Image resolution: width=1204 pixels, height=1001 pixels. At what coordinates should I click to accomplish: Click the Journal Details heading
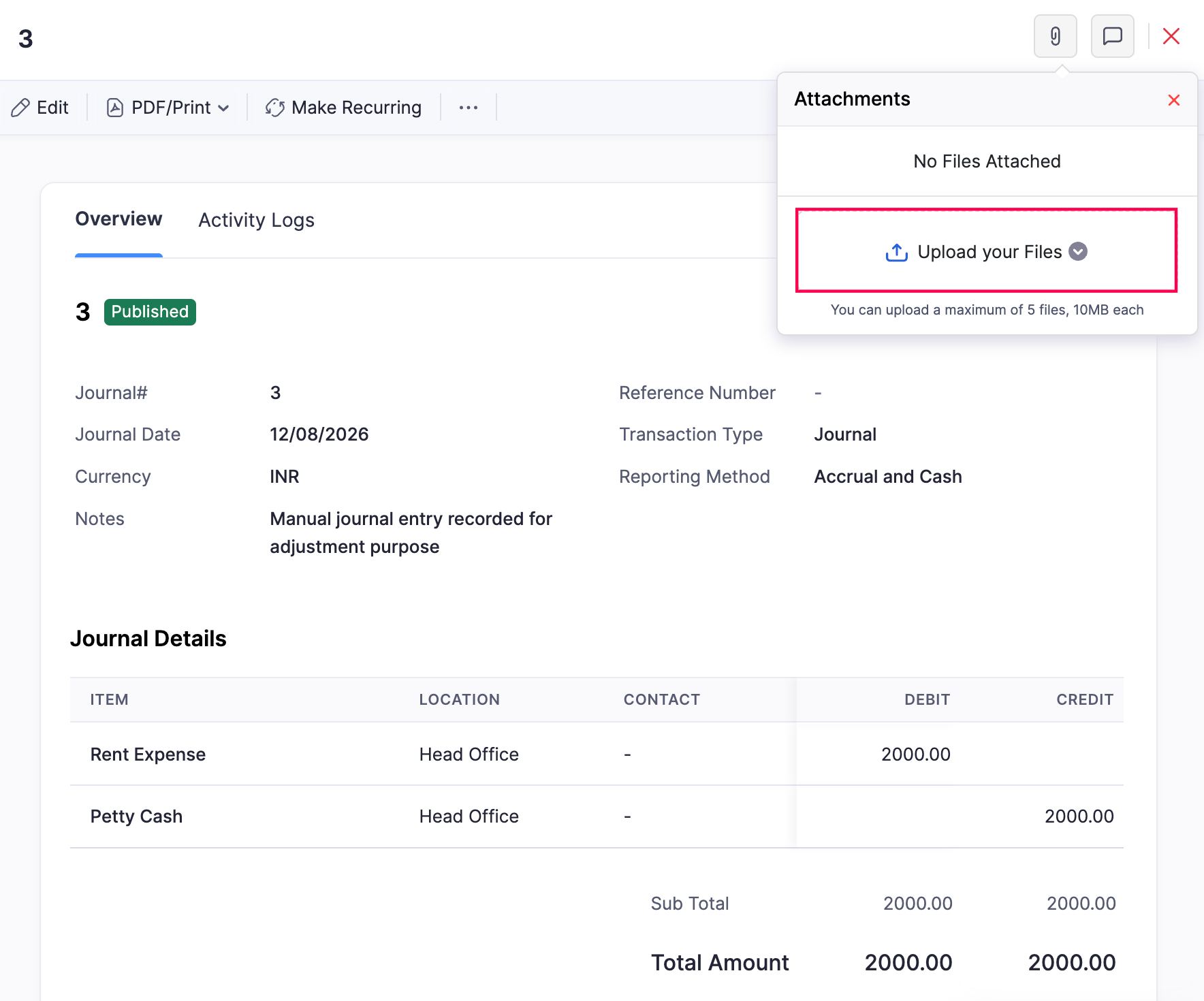pos(148,639)
